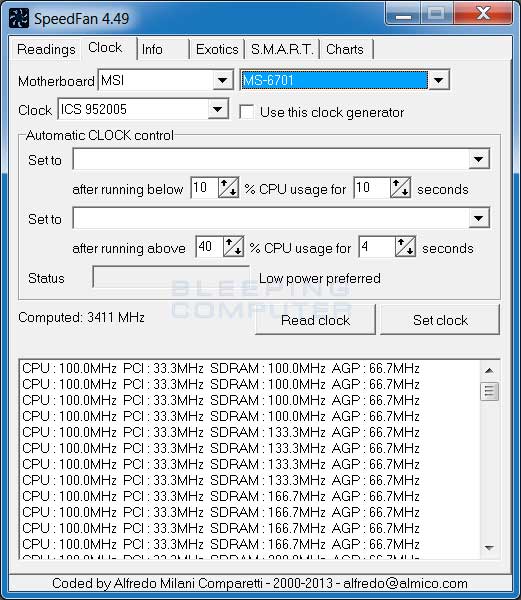Click the Computed: 3411 MHz text
The image size is (521, 600).
81,317
